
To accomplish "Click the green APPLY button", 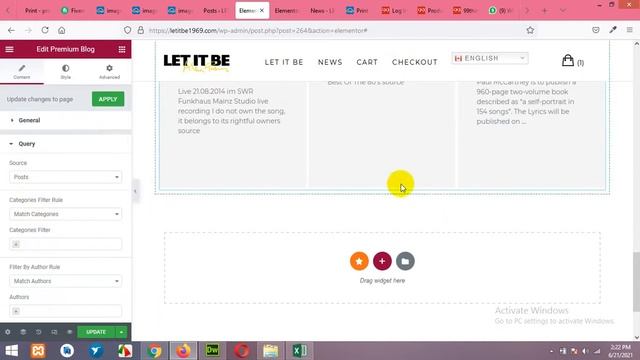I will (x=108, y=99).
